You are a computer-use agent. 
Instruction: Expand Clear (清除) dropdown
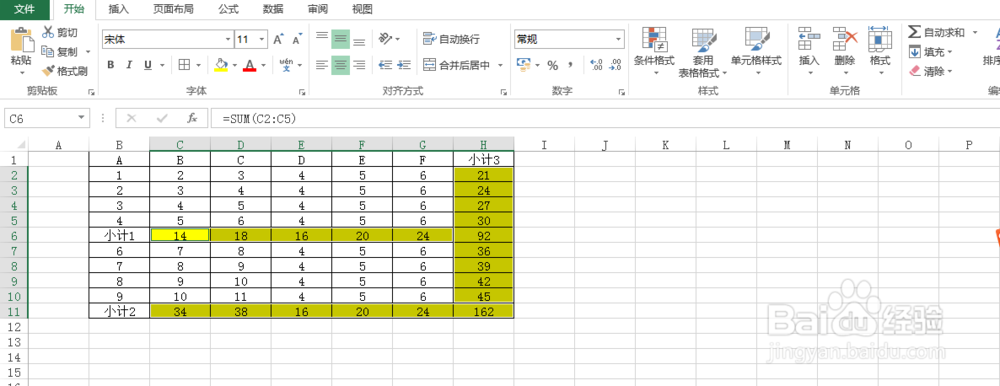tap(950, 71)
